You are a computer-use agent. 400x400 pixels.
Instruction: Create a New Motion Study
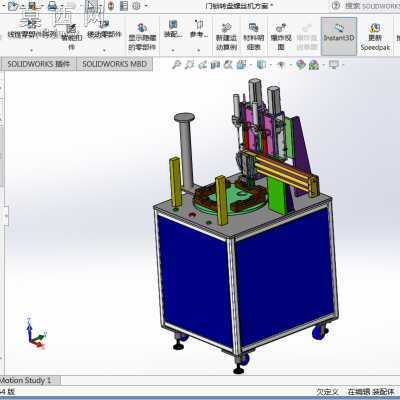pos(226,37)
